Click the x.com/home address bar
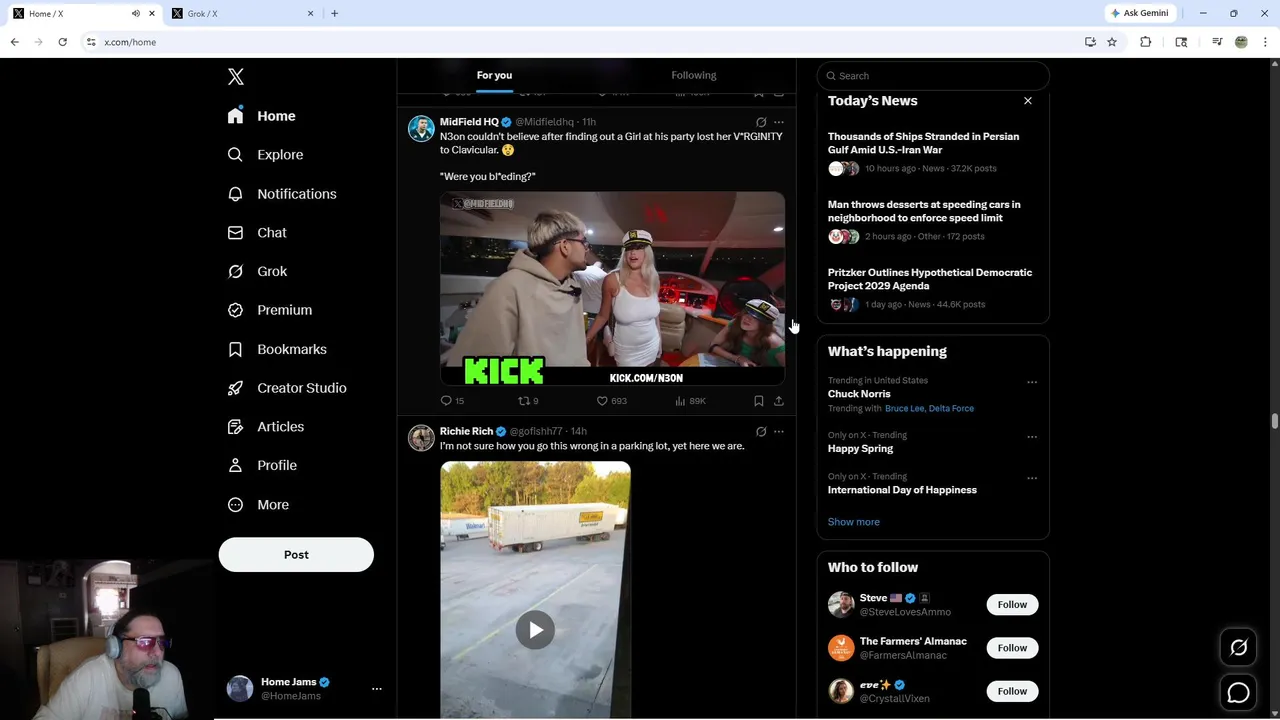This screenshot has height=720, width=1280. tap(580, 42)
